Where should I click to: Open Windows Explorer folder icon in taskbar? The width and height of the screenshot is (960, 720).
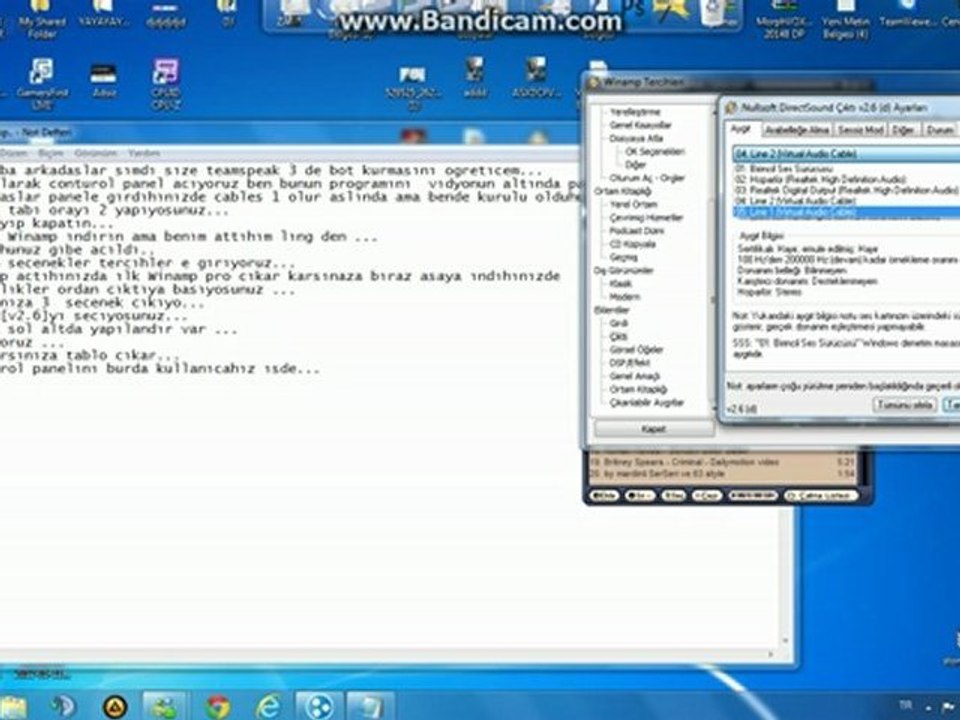[13, 707]
